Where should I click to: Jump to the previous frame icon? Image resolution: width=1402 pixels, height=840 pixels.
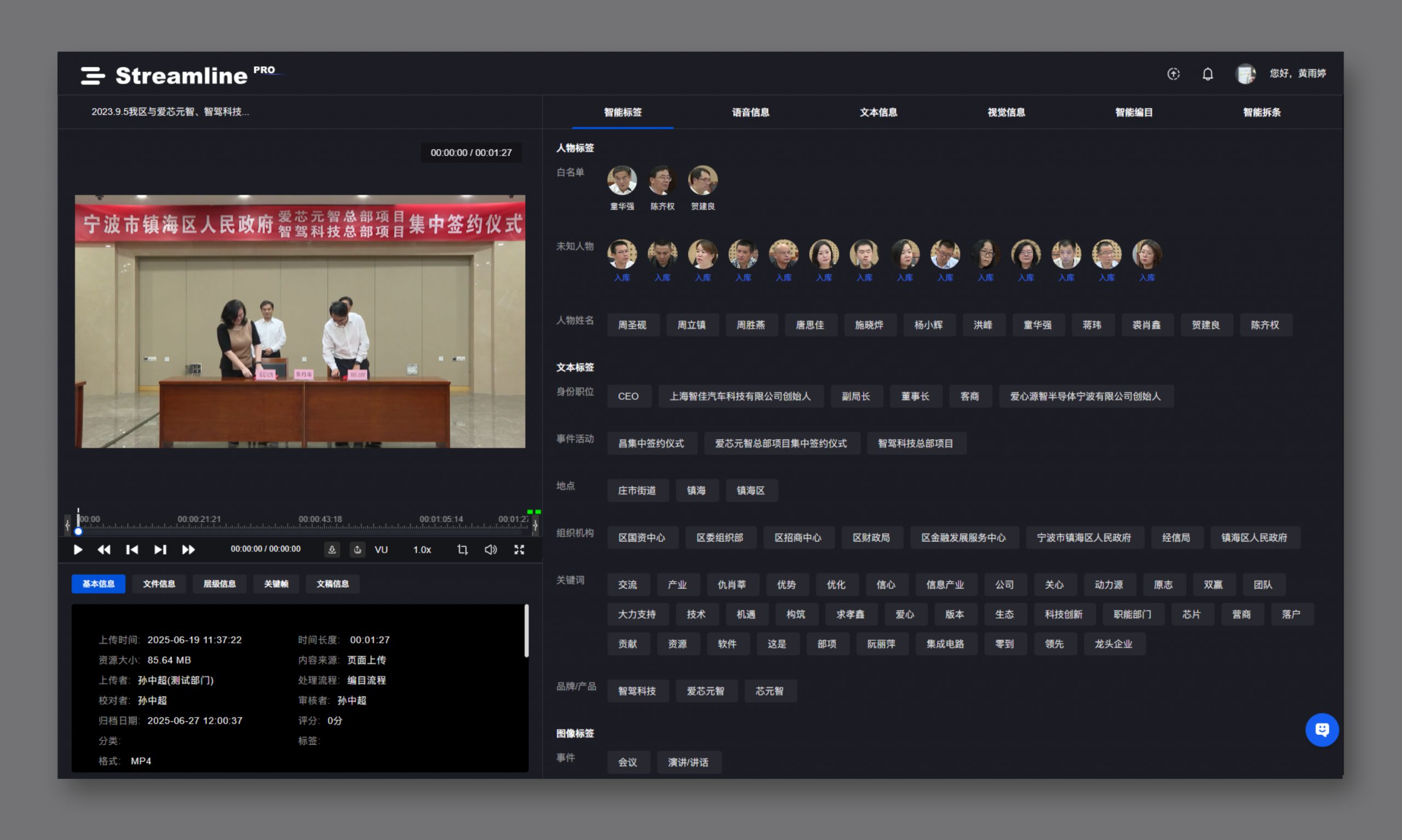point(132,550)
